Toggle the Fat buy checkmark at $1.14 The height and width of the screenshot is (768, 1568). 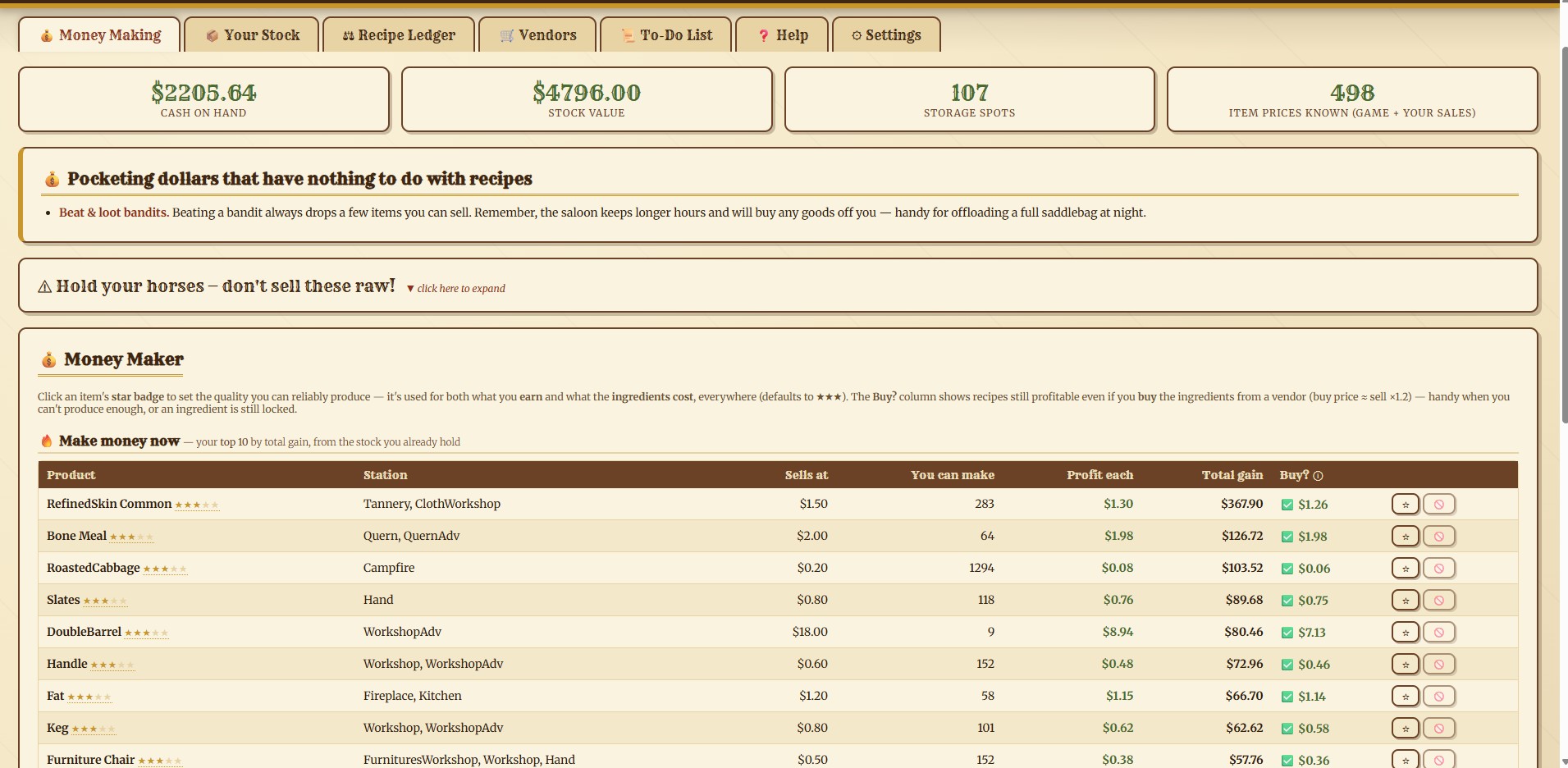pos(1287,697)
